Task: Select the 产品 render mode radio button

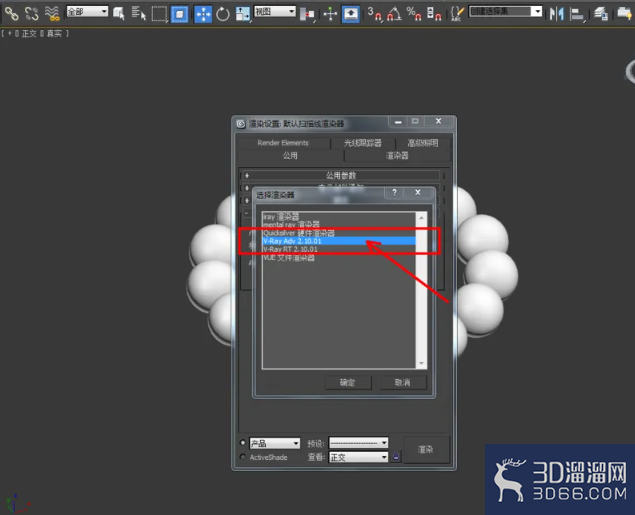Action: [x=243, y=442]
